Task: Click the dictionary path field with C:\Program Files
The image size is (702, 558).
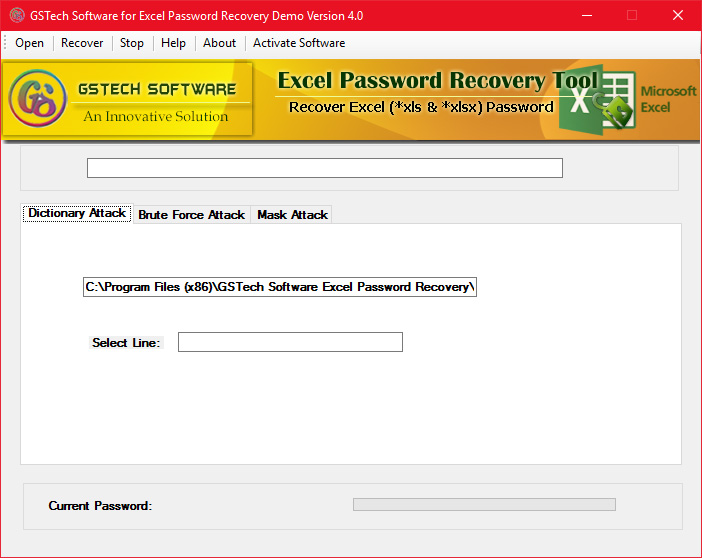Action: [280, 287]
